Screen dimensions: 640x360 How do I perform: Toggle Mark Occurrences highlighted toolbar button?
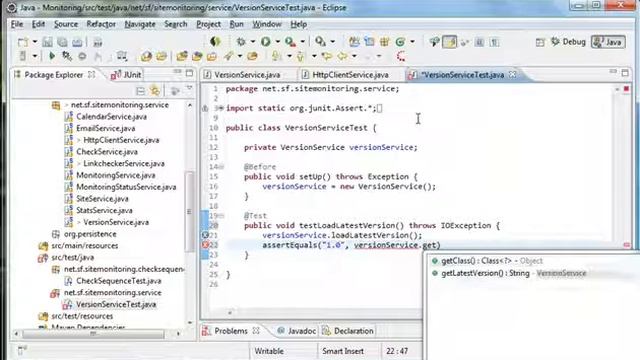click(x=449, y=42)
